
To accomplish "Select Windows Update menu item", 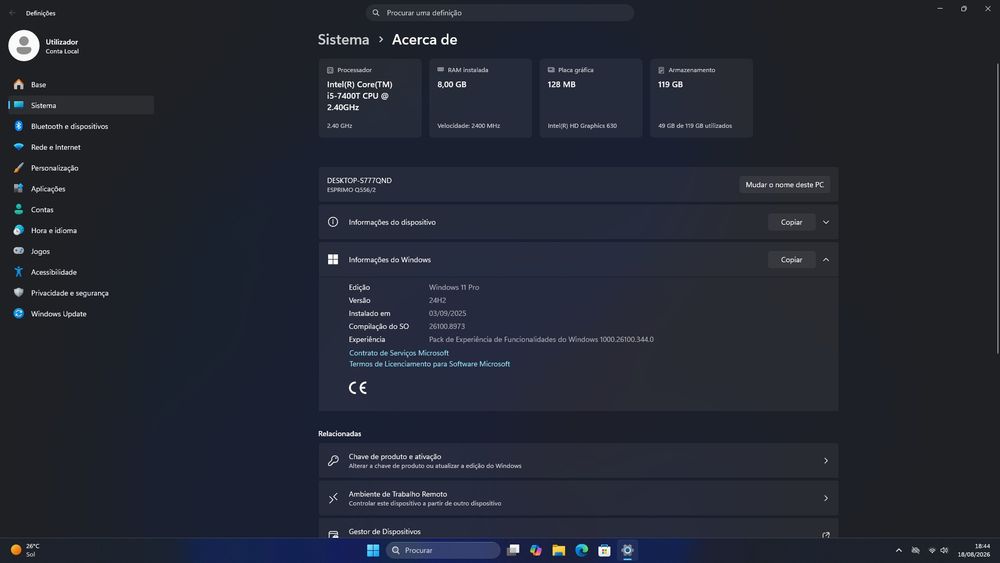I will [x=82, y=314].
